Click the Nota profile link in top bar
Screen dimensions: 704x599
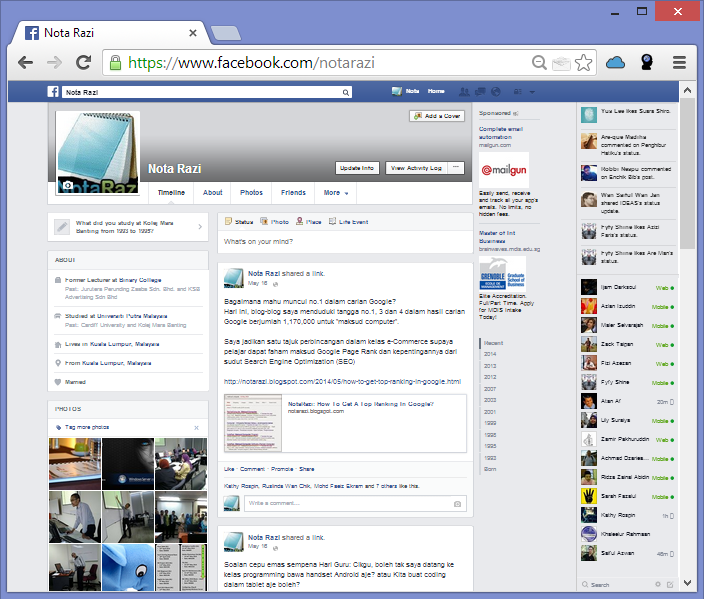pos(405,91)
